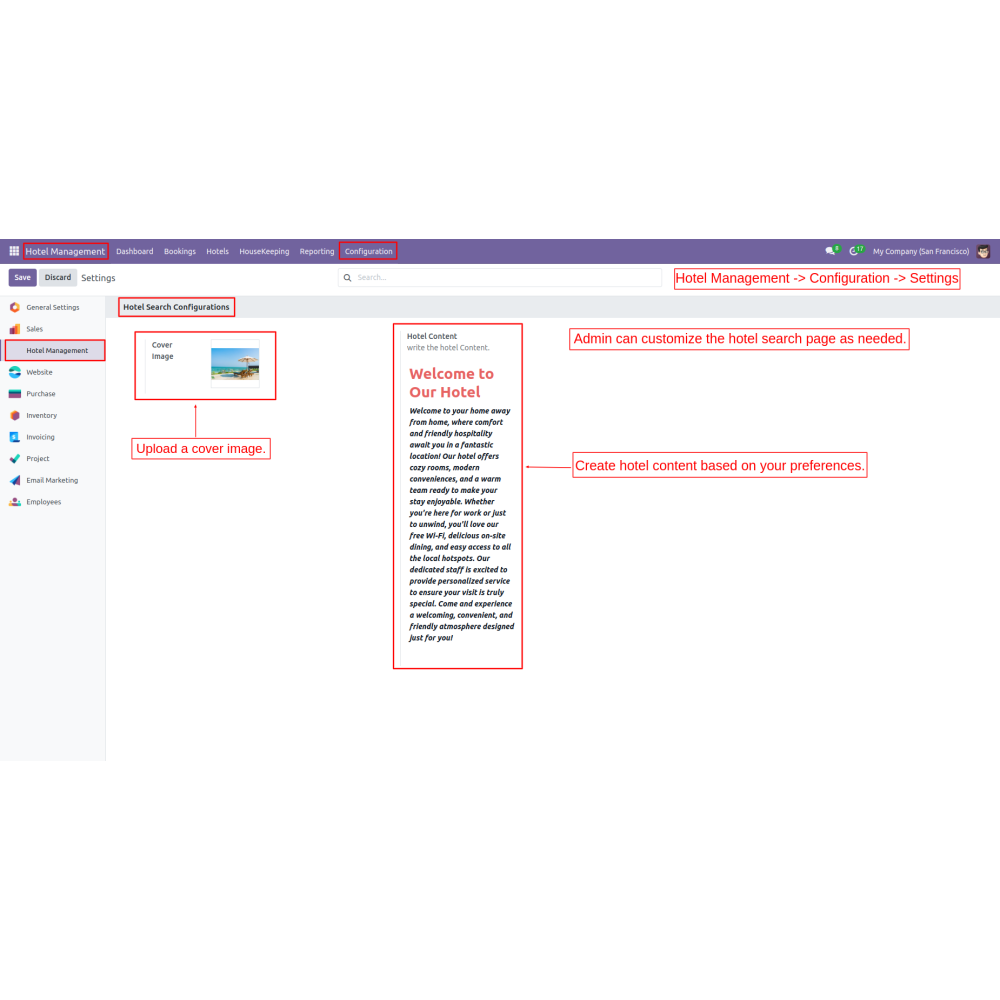Viewport: 1000px width, 1000px height.
Task: Select Email Marketing settings in sidebar
Action: [x=51, y=480]
